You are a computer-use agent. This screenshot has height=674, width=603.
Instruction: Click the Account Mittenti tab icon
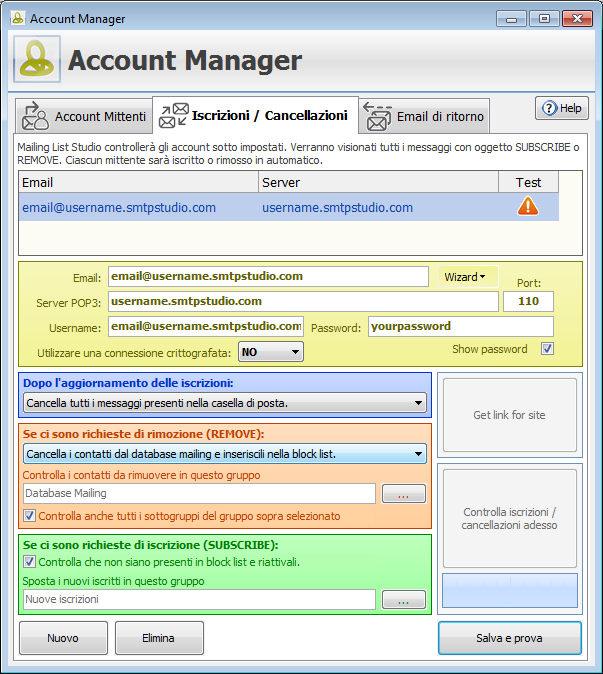point(35,116)
